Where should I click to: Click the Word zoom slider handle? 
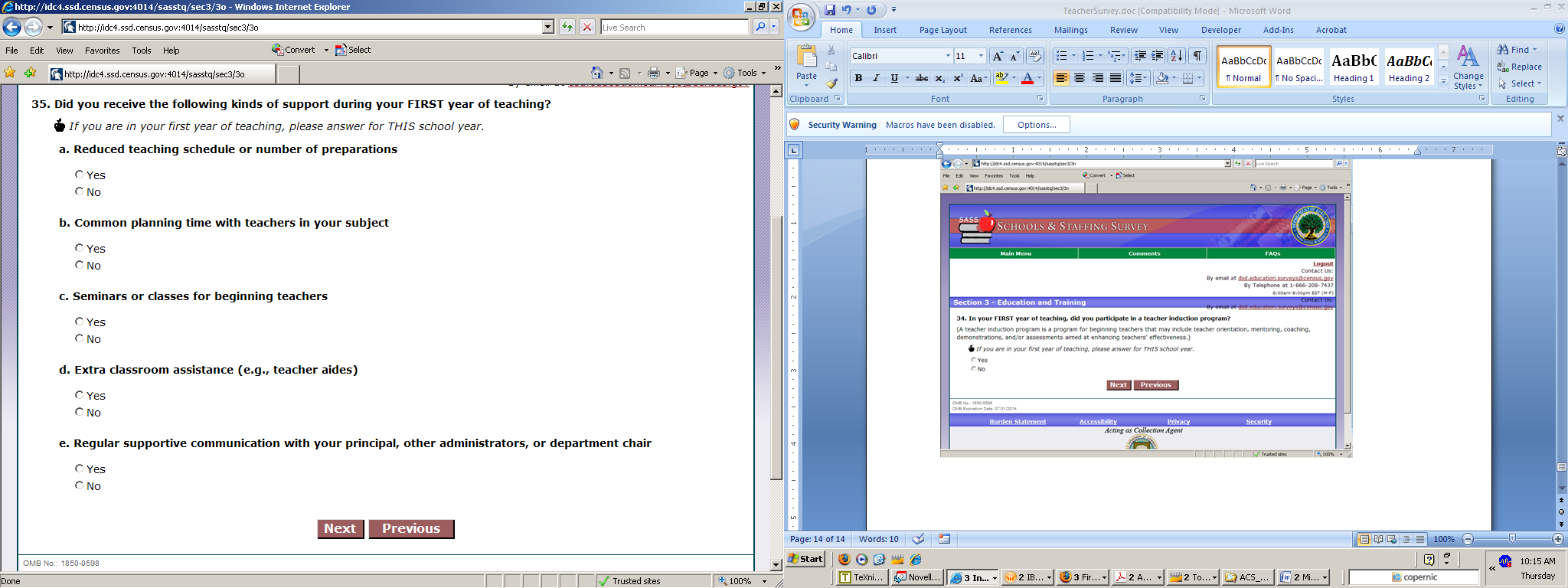pyautogui.click(x=1512, y=539)
